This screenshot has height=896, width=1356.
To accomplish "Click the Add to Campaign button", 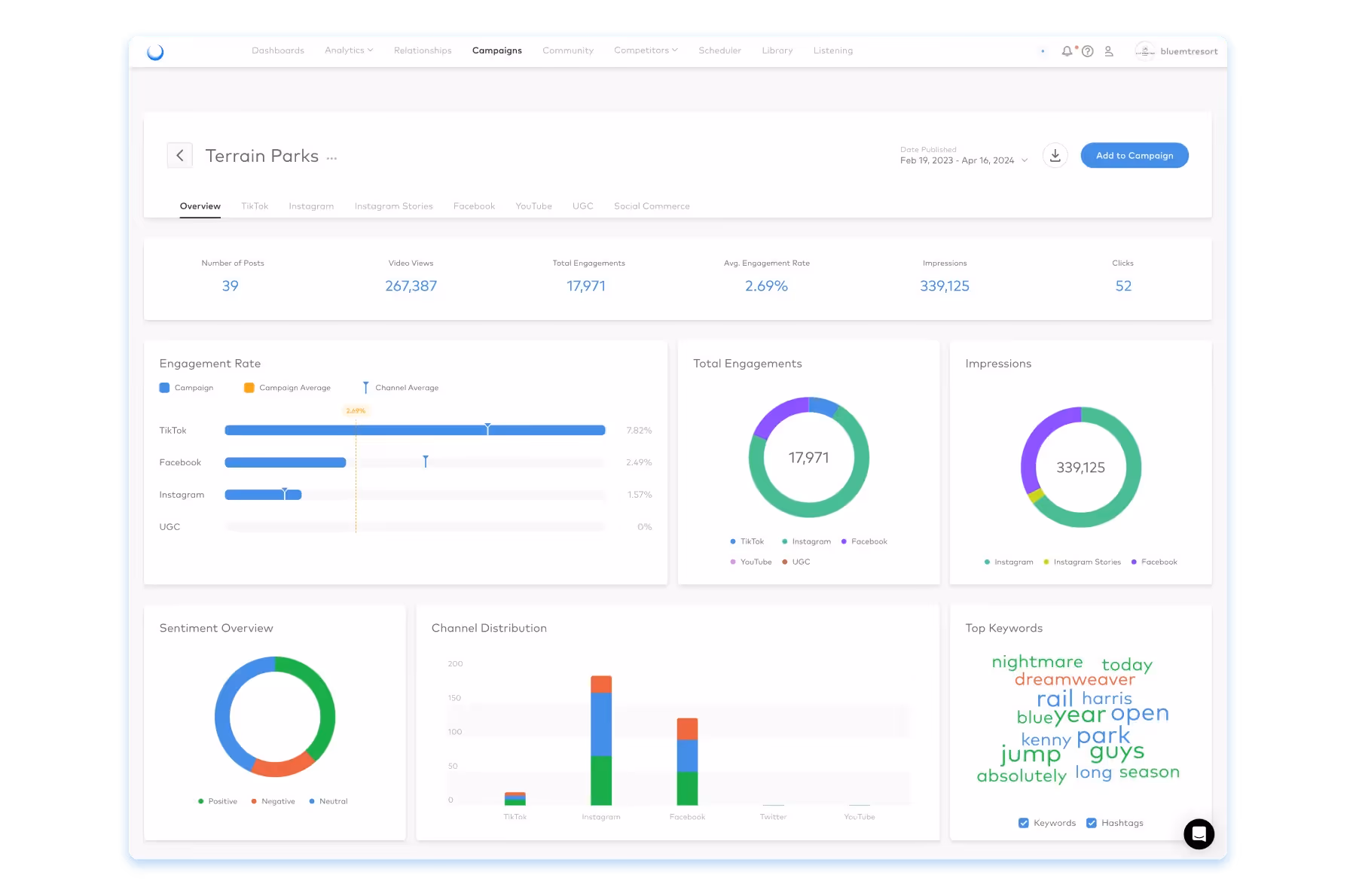I will 1135,155.
